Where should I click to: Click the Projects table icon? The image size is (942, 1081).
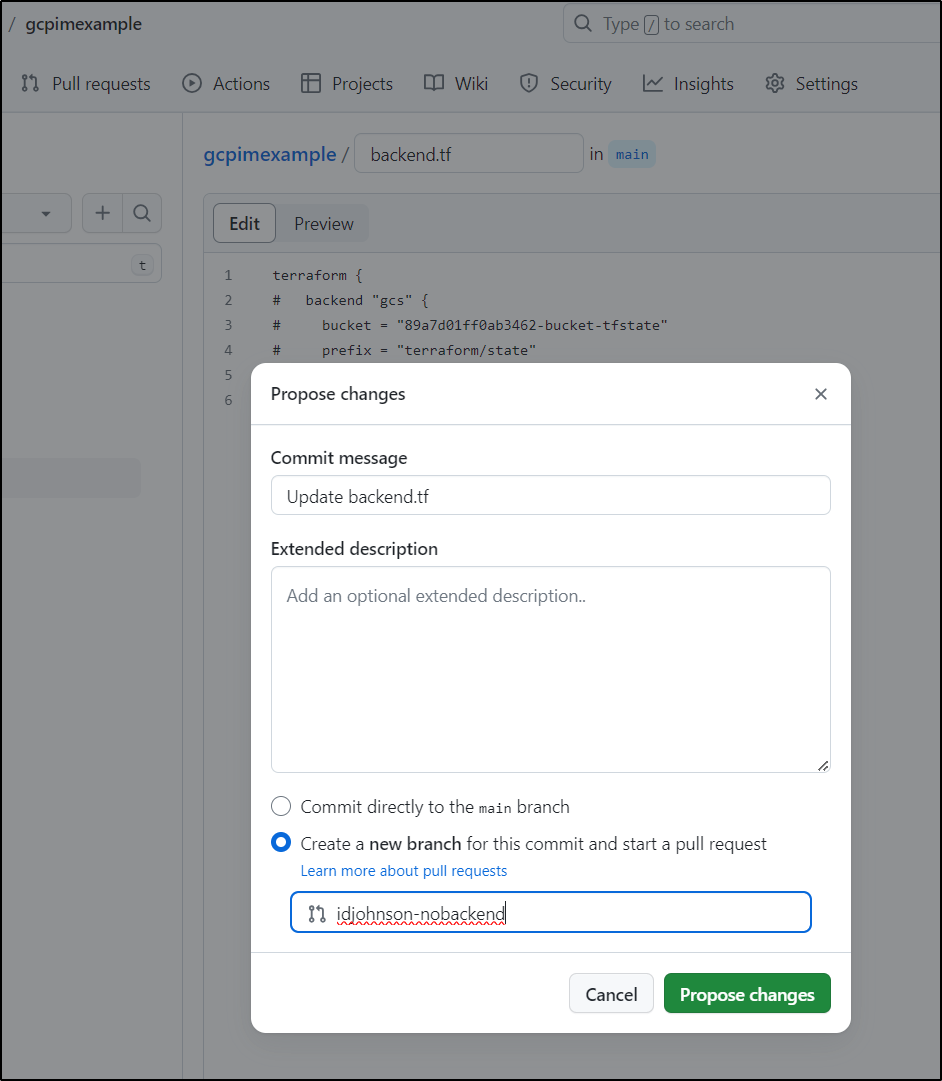pos(311,83)
